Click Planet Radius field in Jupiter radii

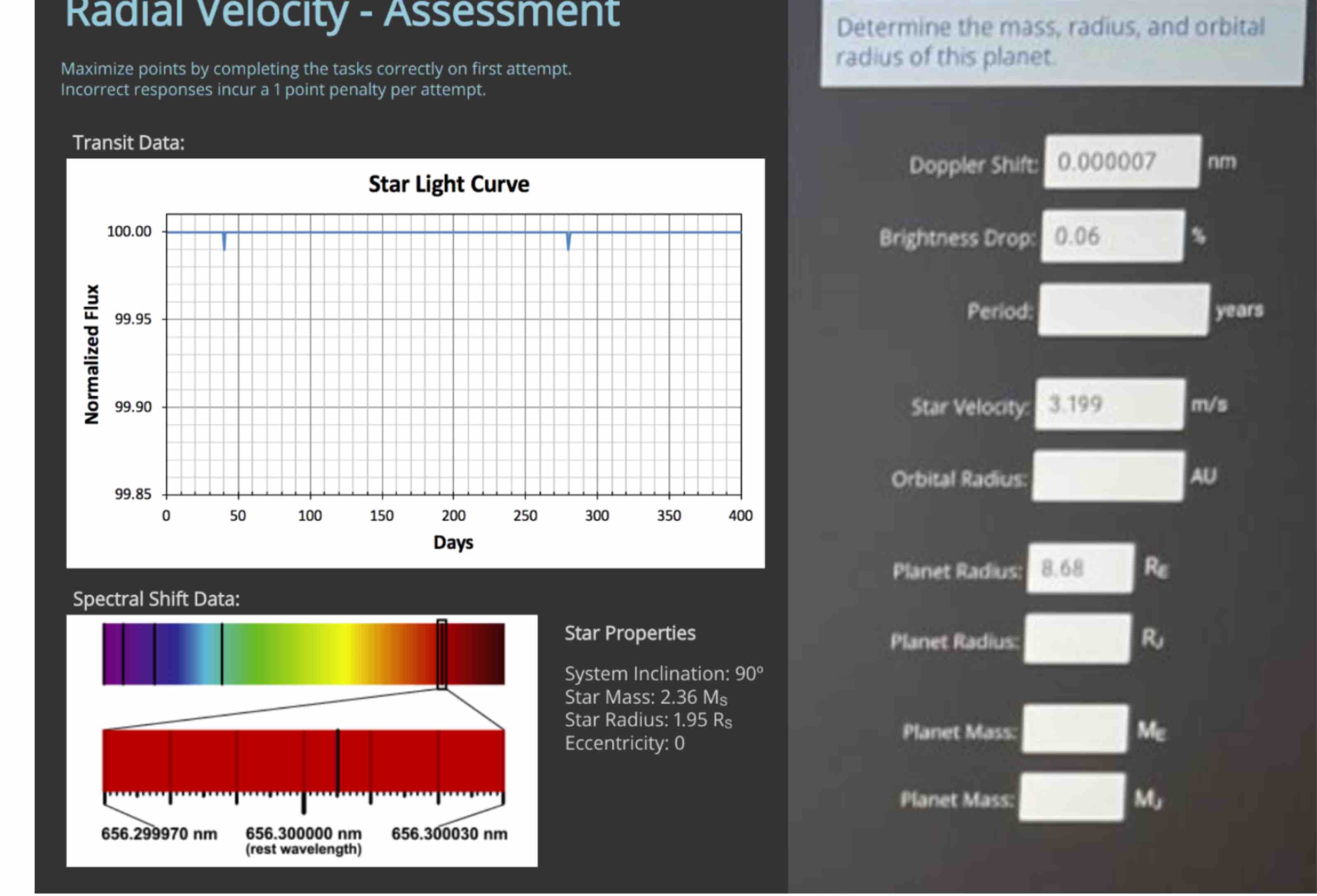pos(1077,639)
